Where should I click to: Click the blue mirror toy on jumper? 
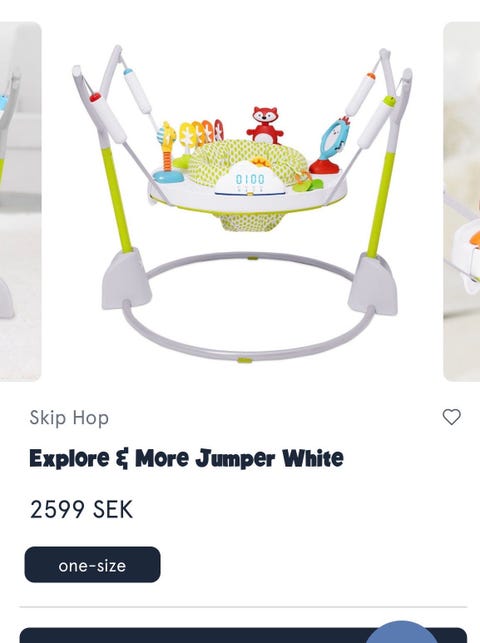coord(332,145)
